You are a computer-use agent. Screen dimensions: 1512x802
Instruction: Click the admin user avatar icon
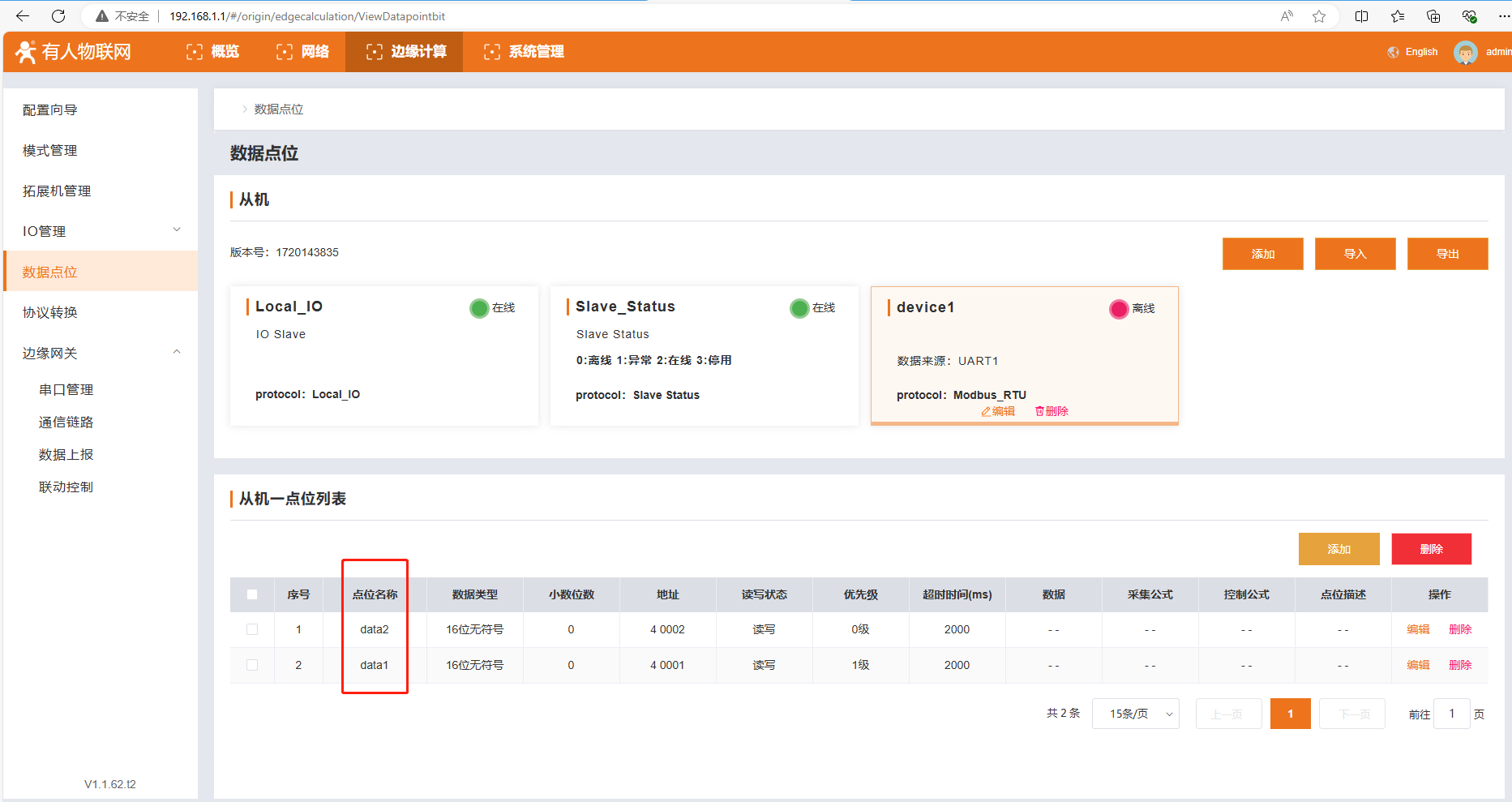(1465, 53)
